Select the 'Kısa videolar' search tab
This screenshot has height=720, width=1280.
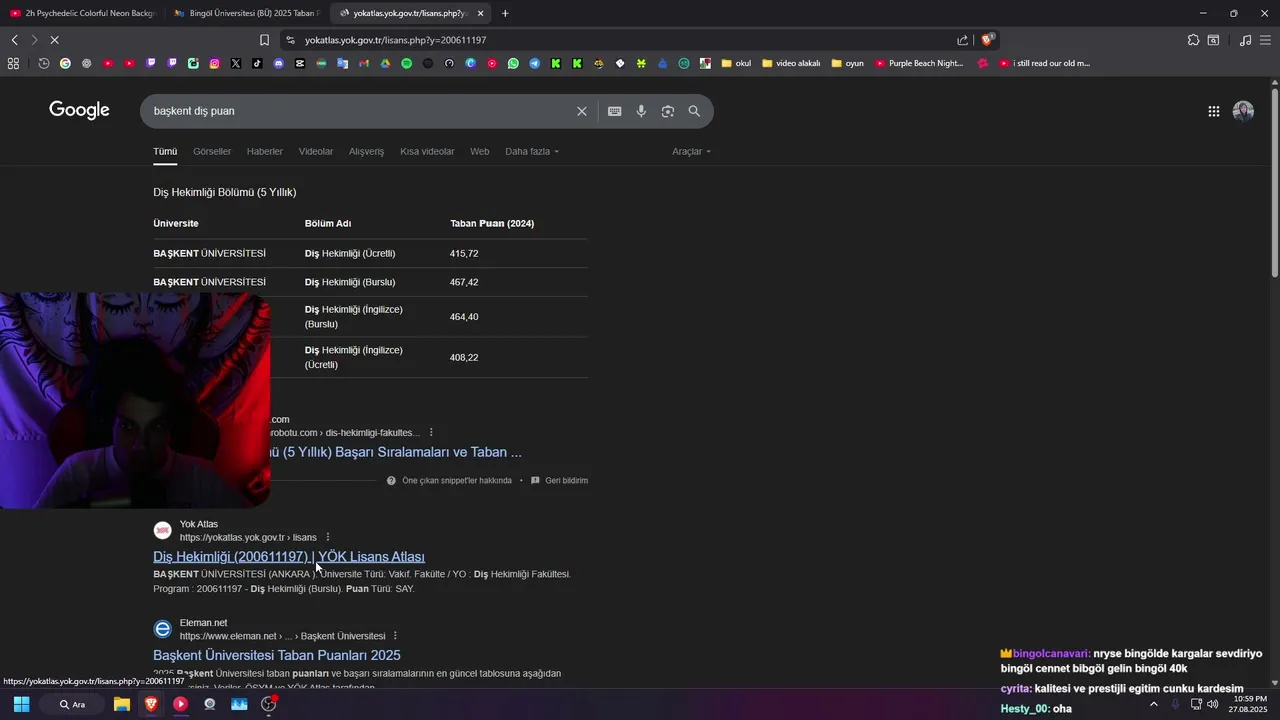coord(427,151)
